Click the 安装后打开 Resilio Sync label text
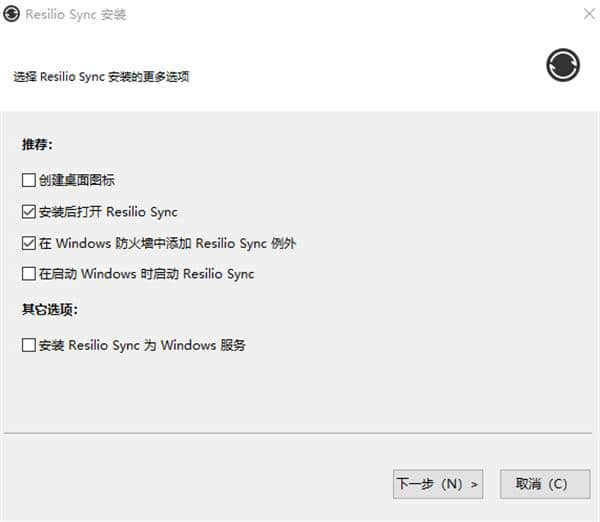The image size is (600, 522). tap(108, 212)
